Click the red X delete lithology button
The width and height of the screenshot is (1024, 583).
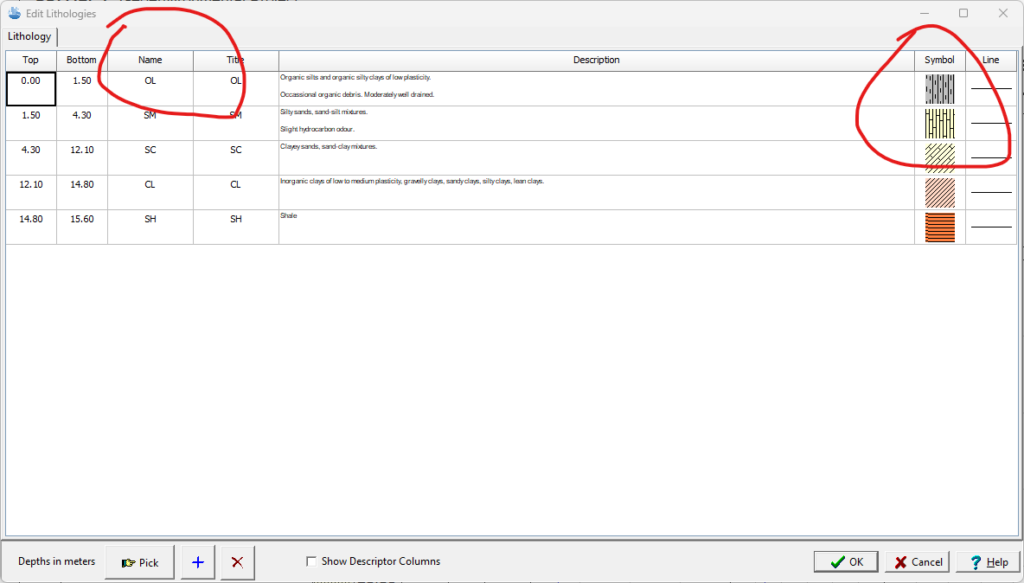[237, 562]
